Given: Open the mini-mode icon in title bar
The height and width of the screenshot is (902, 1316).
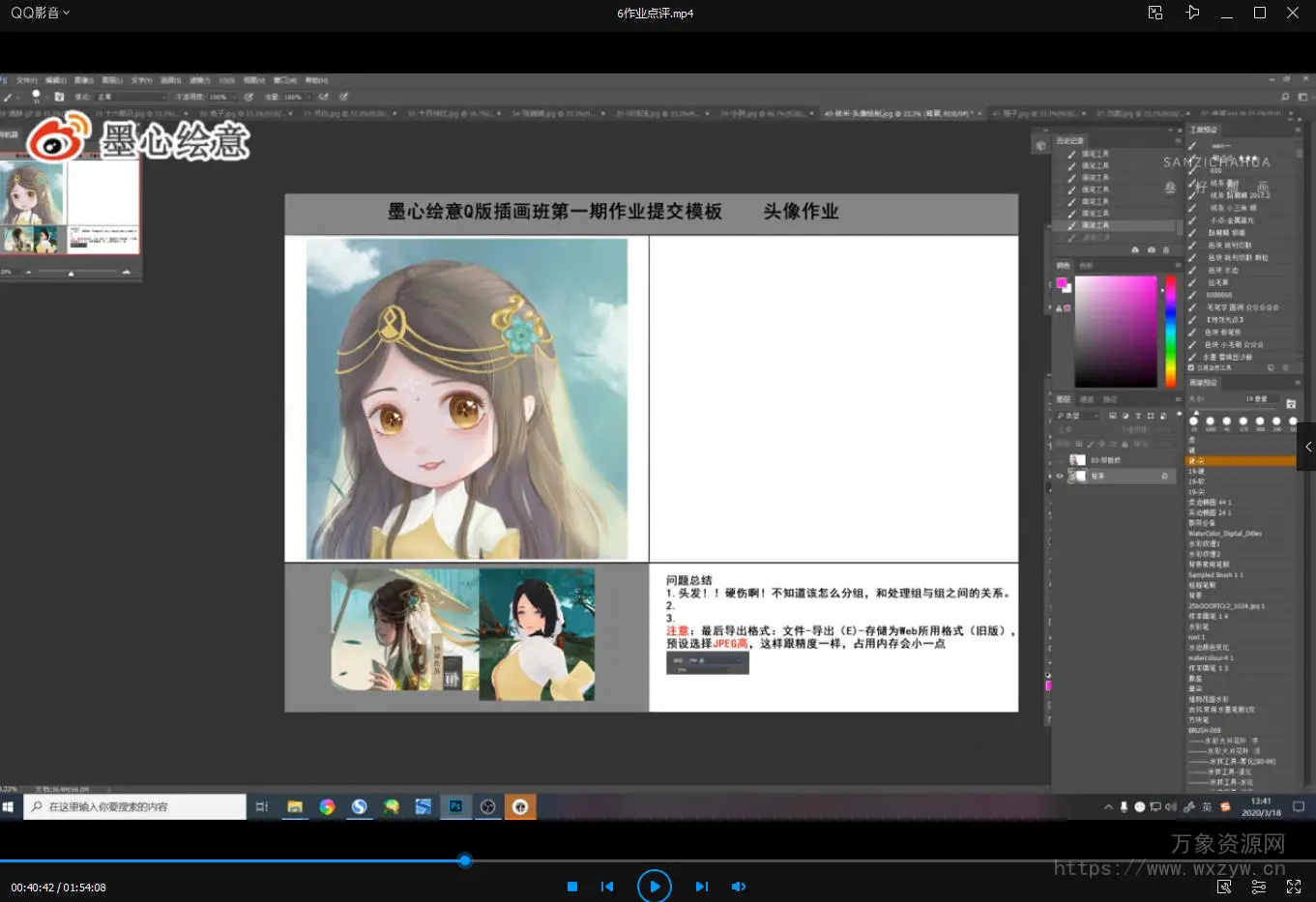Looking at the screenshot, I should tap(1155, 13).
